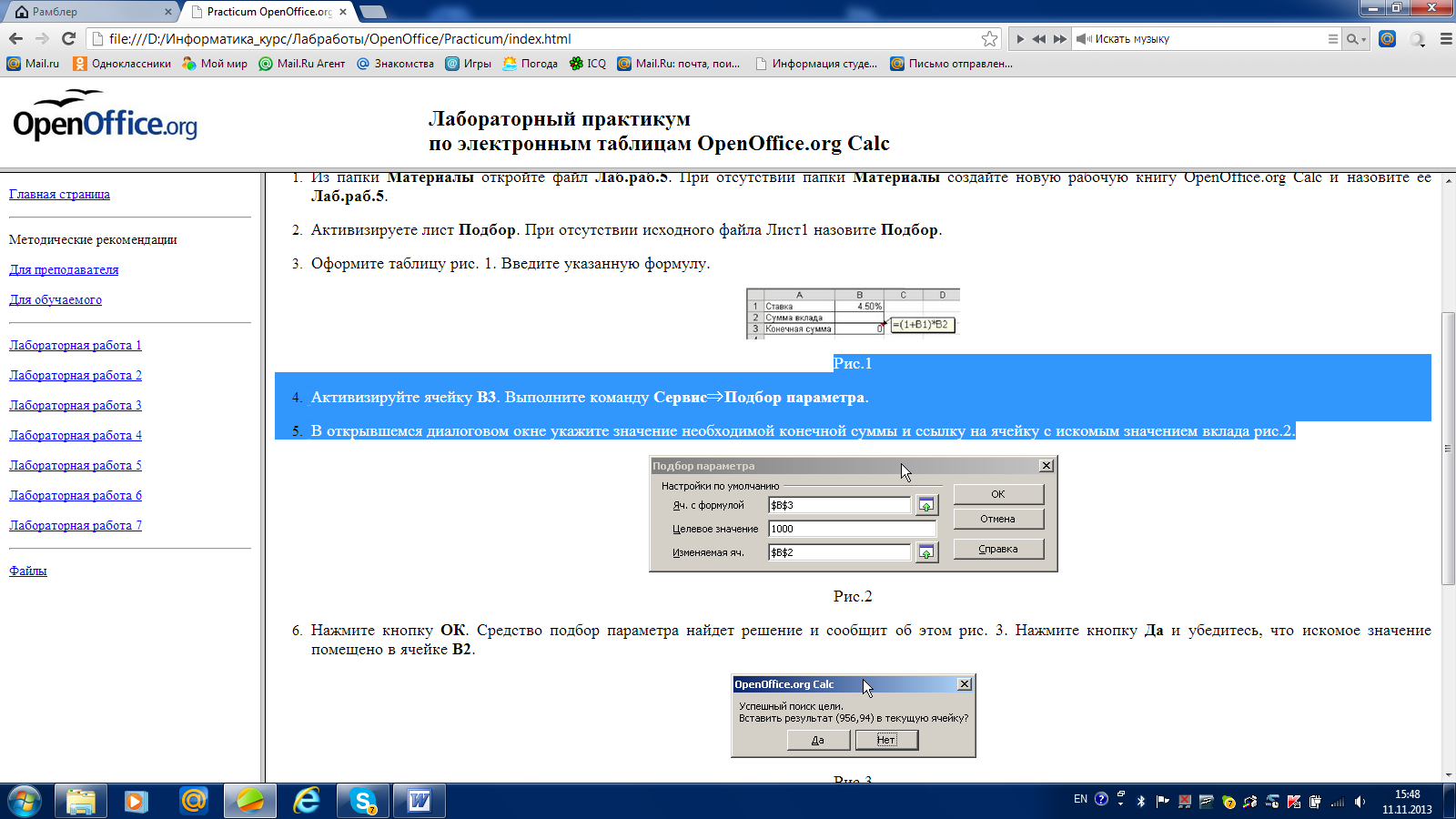This screenshot has width=1456, height=819.
Task: Open Microsoft Word from the taskbar
Action: coord(420,802)
